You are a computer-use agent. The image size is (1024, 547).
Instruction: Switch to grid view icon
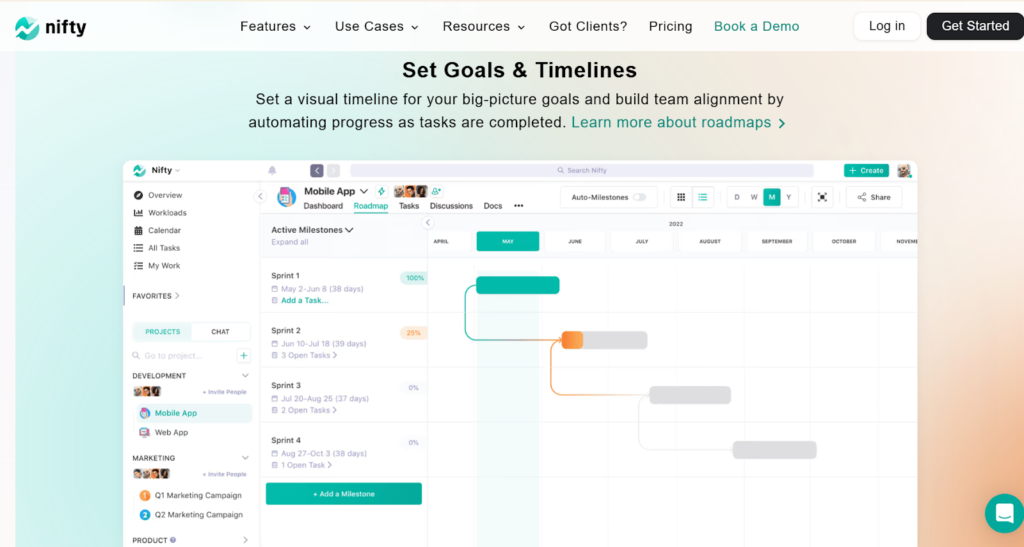click(x=681, y=197)
